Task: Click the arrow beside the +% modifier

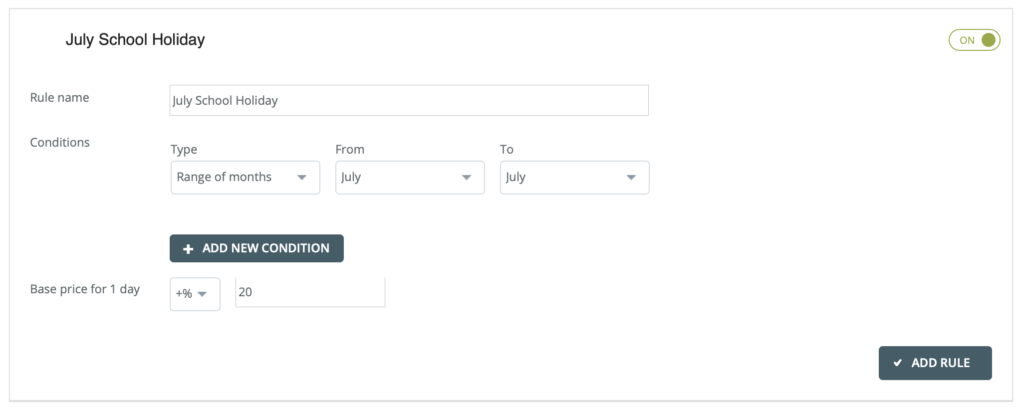Action: tap(203, 294)
